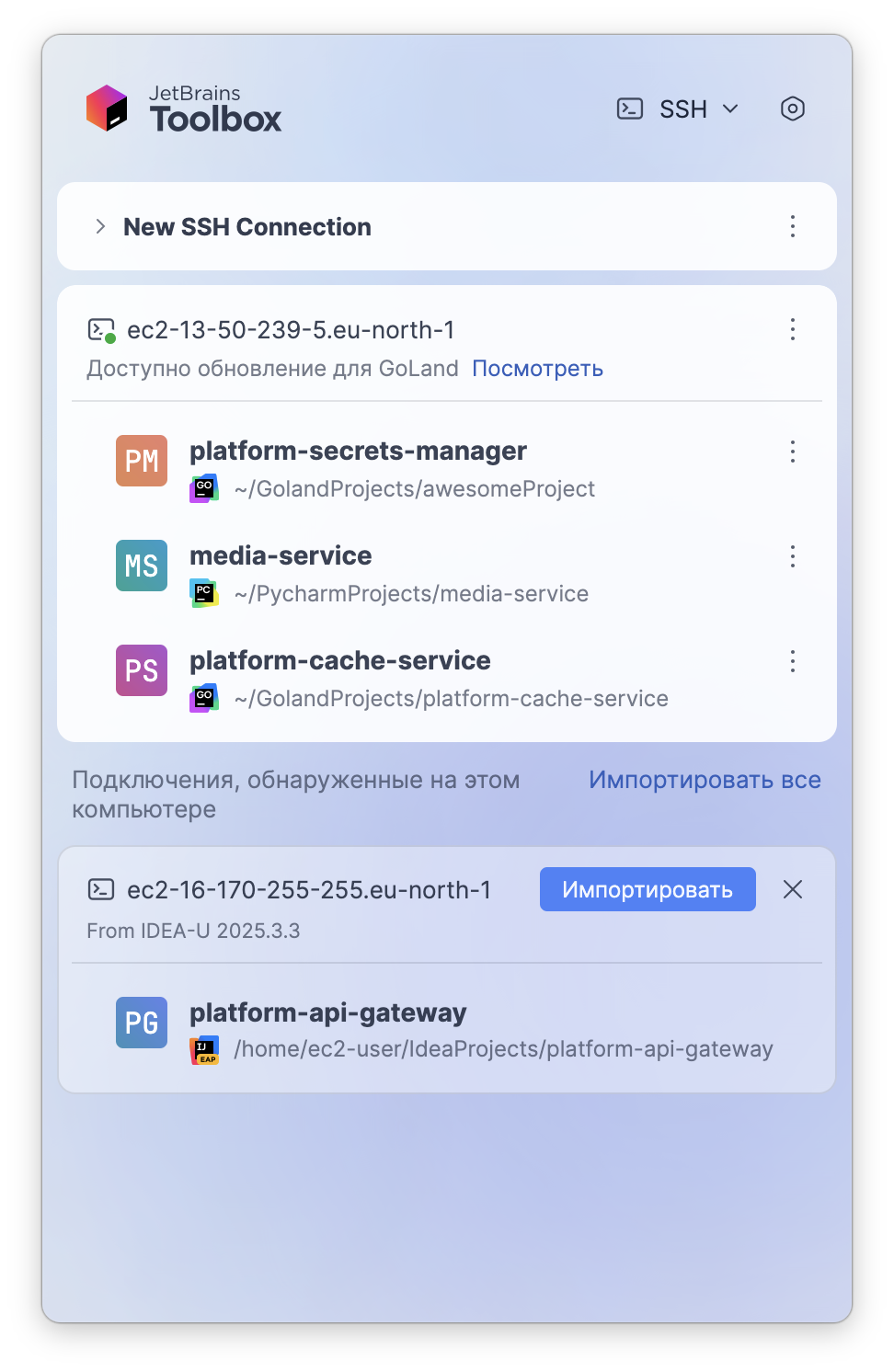Click the ~/GolandProjects/awesomeProject path
The image size is (894, 1372).
coord(415,489)
